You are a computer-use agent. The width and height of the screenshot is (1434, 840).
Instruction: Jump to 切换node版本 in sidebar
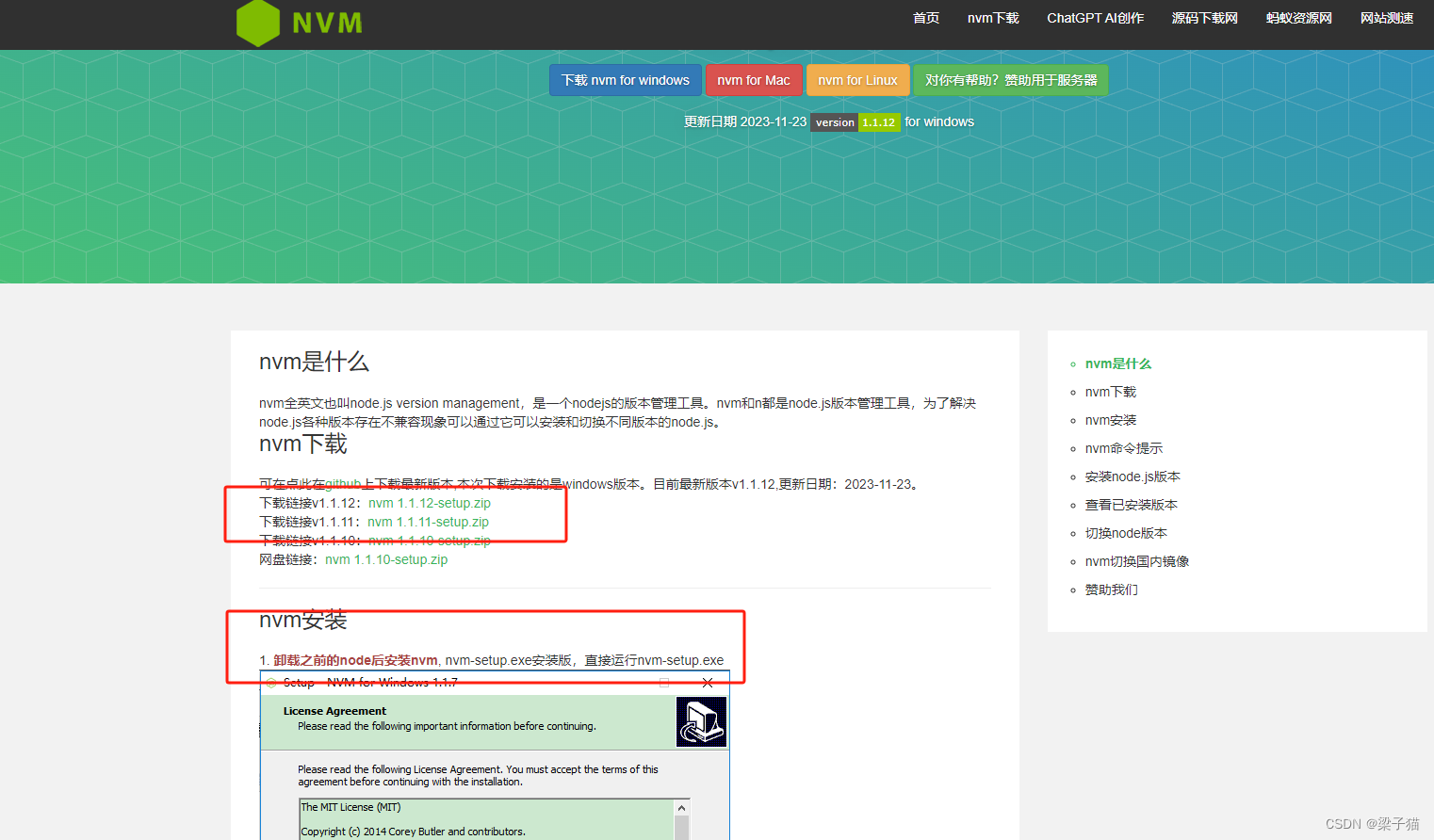[1126, 533]
